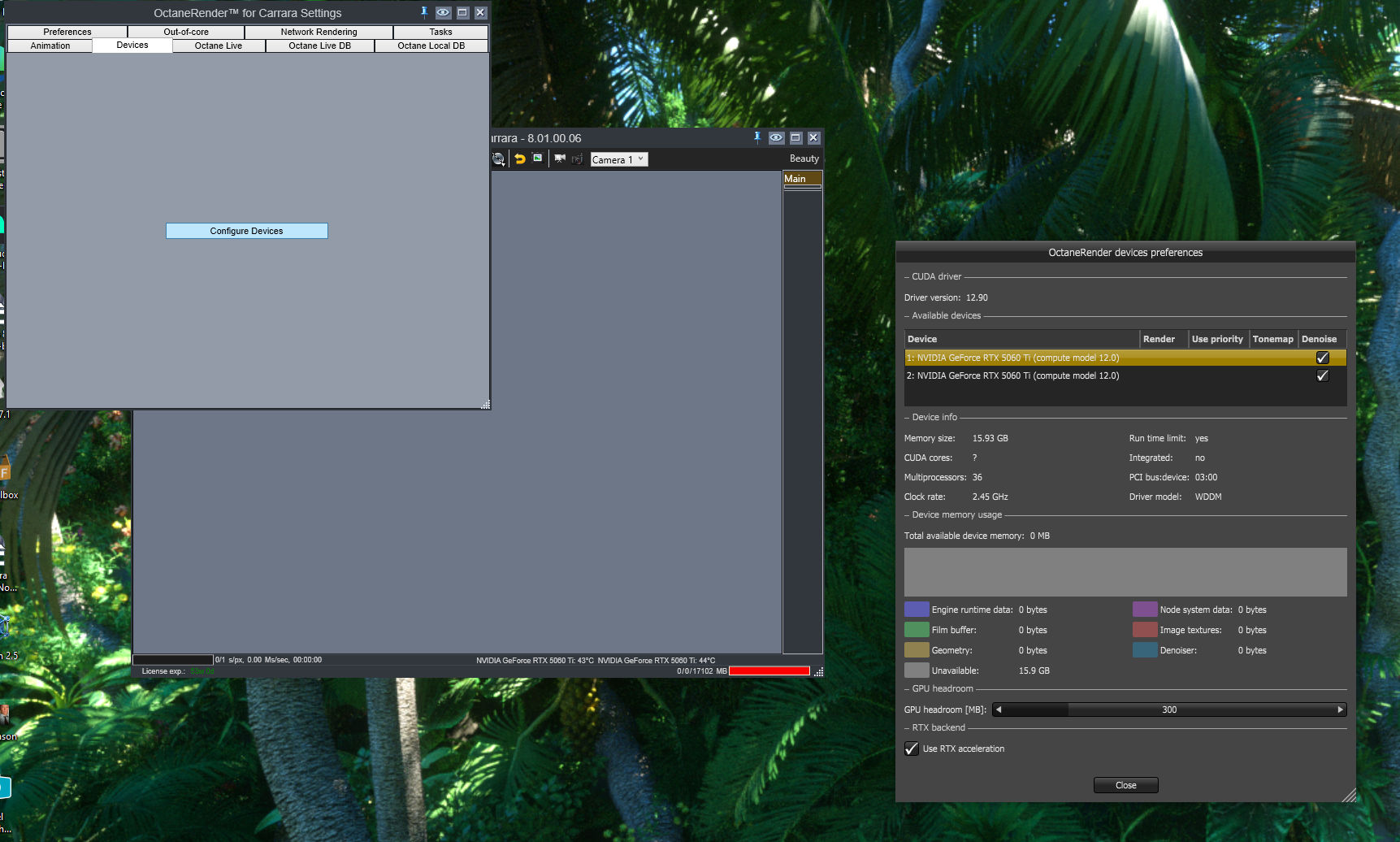
Task: Open the Camera 1 dropdown
Action: 619,159
